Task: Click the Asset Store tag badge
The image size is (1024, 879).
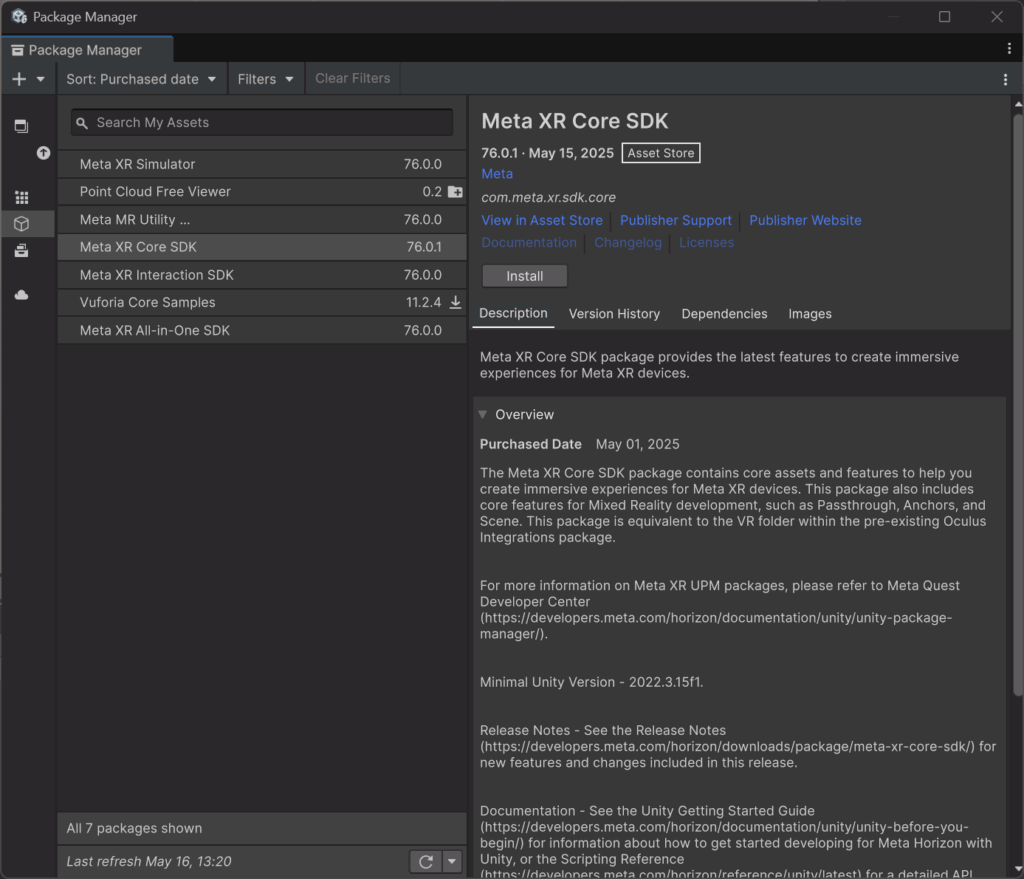Action: [661, 153]
